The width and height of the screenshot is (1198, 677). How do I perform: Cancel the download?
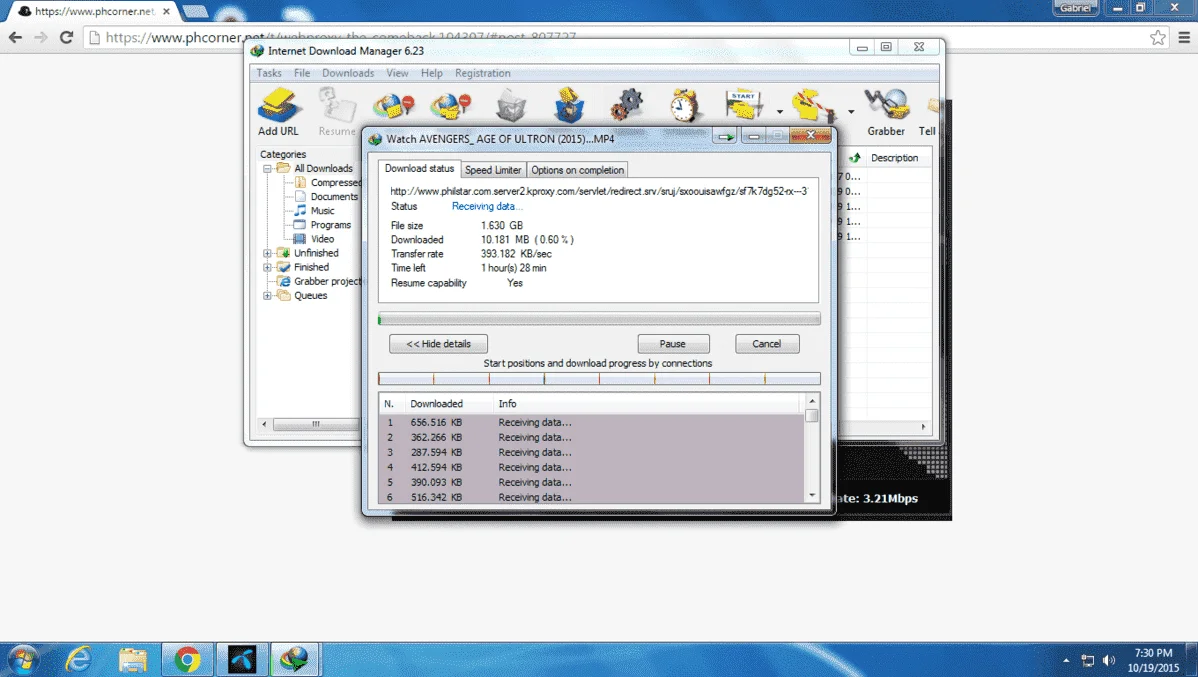click(x=767, y=344)
